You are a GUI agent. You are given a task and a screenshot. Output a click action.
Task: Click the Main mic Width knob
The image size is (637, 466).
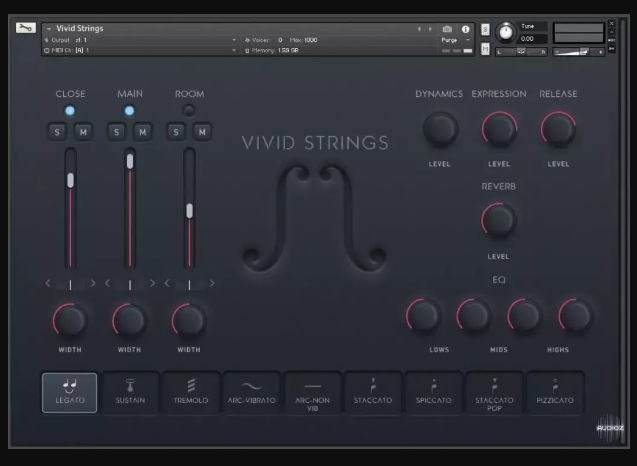point(129,320)
